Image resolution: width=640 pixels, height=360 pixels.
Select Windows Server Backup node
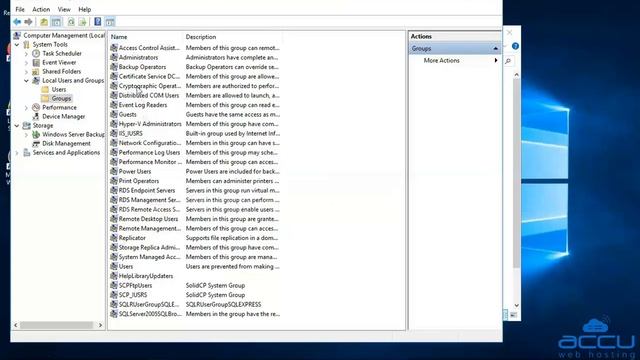[73, 134]
